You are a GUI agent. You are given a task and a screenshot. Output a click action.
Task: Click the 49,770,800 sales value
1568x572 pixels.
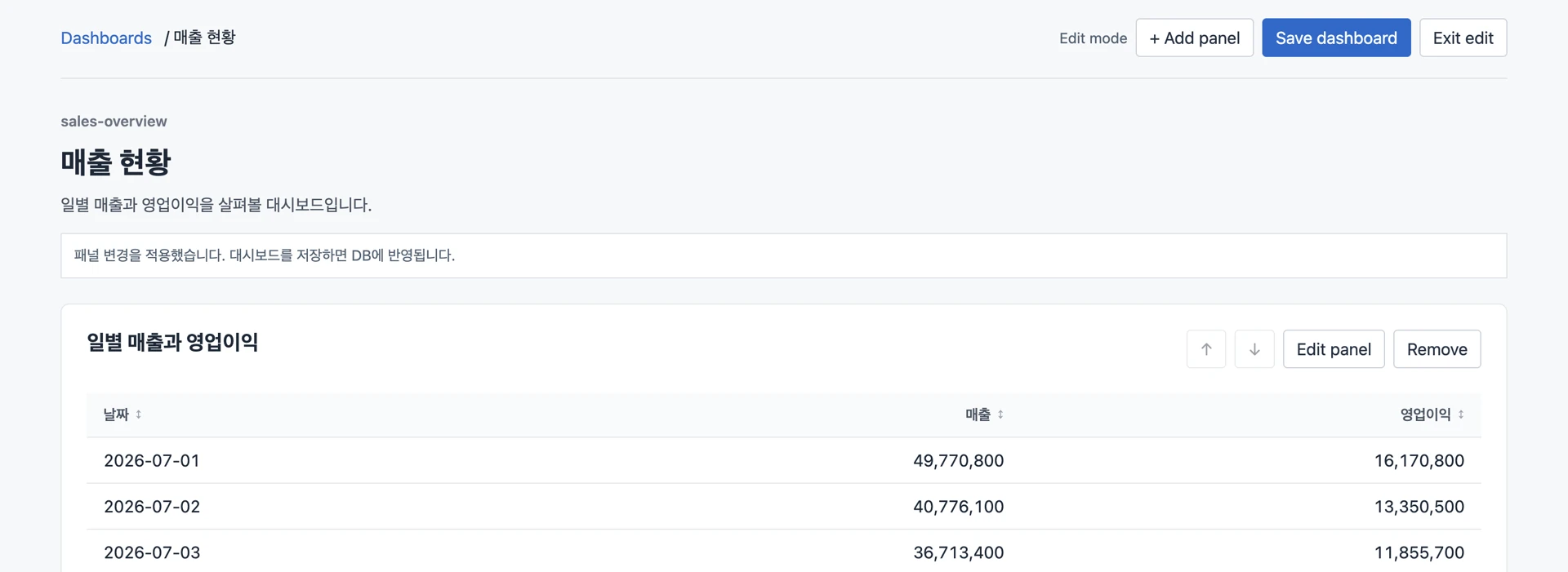point(958,460)
